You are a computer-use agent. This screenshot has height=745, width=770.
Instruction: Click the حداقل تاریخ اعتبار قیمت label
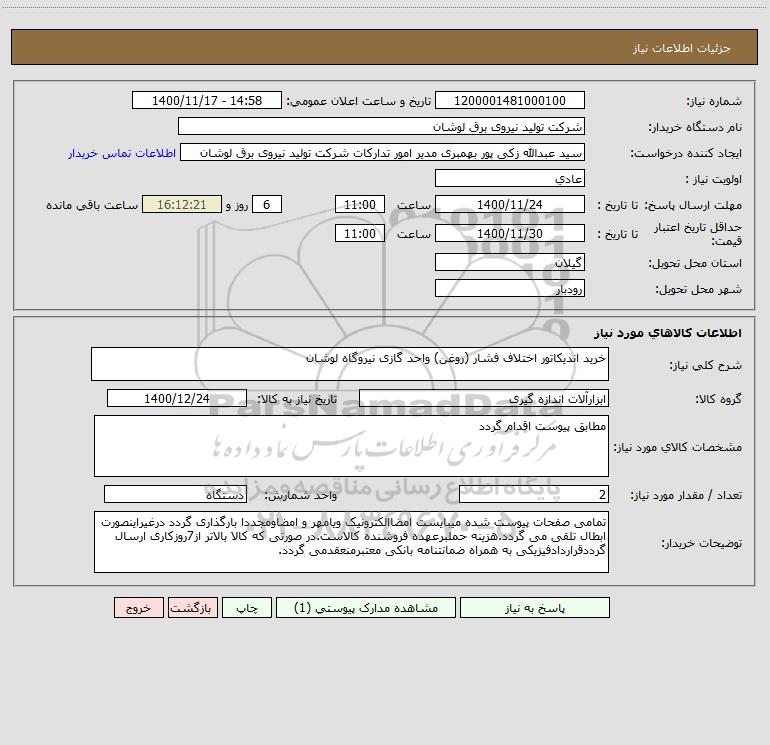[x=698, y=234]
